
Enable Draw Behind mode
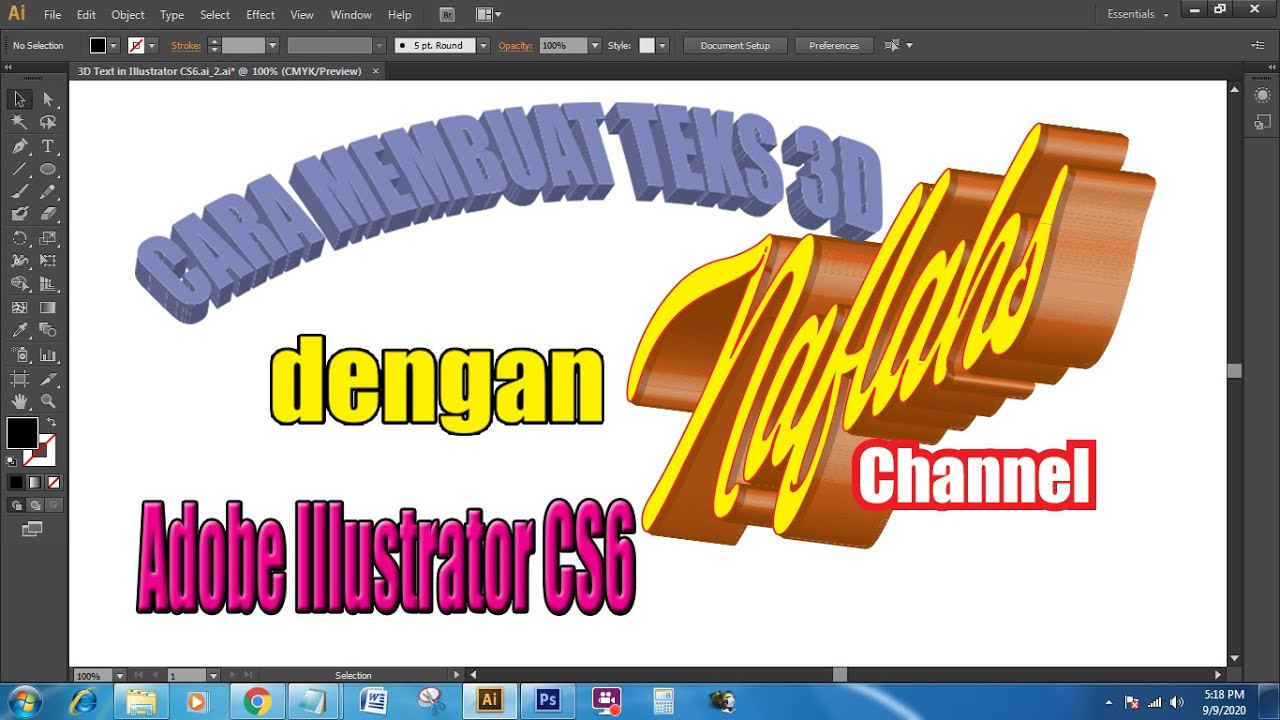coord(35,505)
